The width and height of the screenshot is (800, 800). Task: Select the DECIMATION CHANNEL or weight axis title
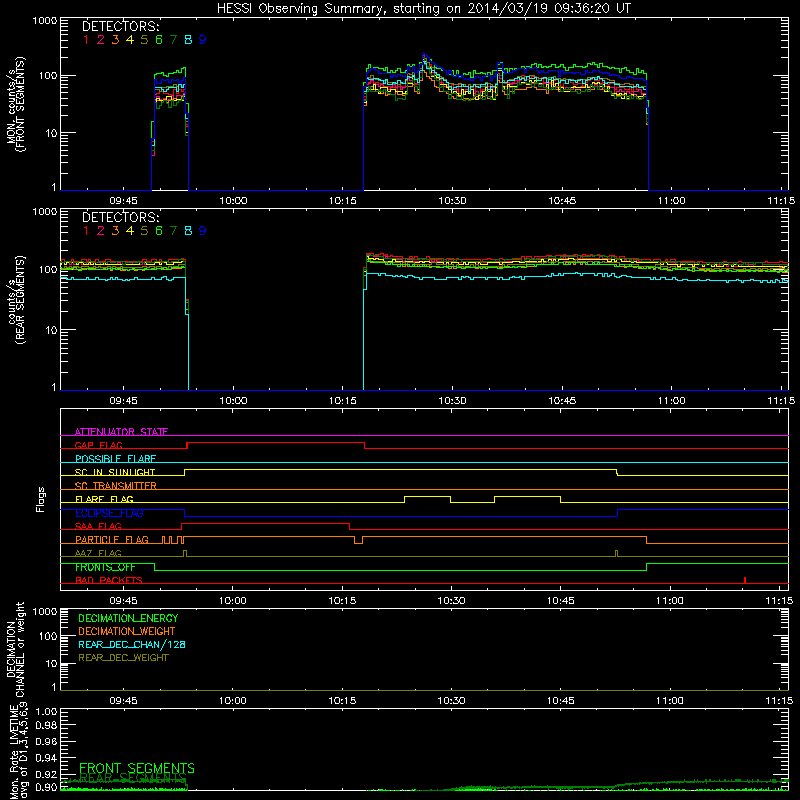coord(16,649)
